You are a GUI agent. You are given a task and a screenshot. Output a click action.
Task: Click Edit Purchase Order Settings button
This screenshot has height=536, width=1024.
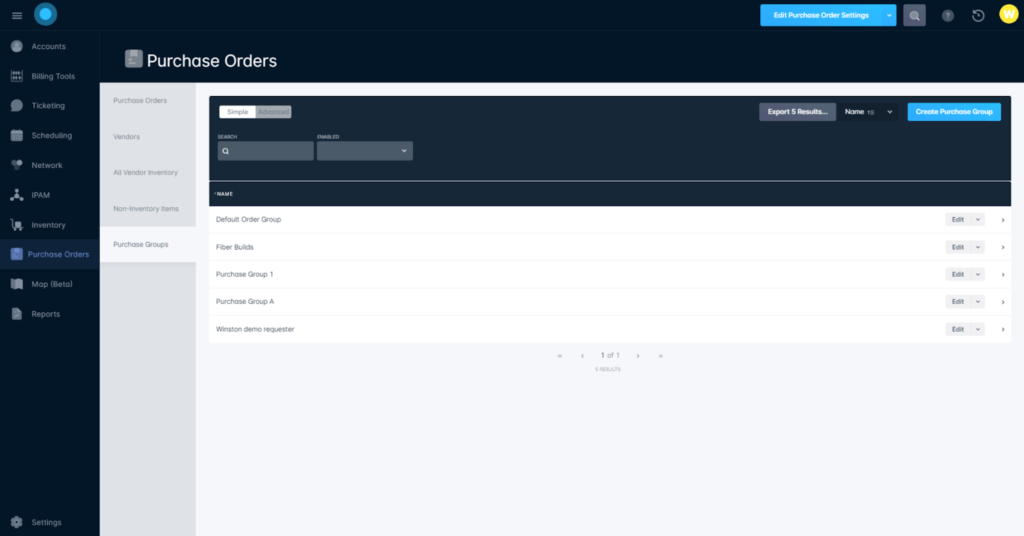tap(821, 16)
